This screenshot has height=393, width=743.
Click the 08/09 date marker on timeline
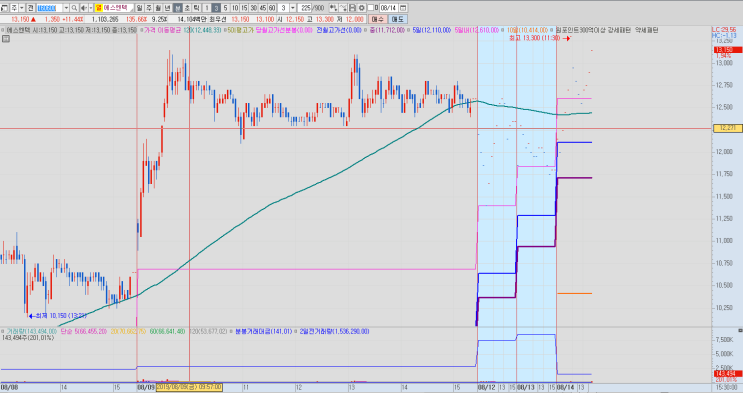(146, 387)
